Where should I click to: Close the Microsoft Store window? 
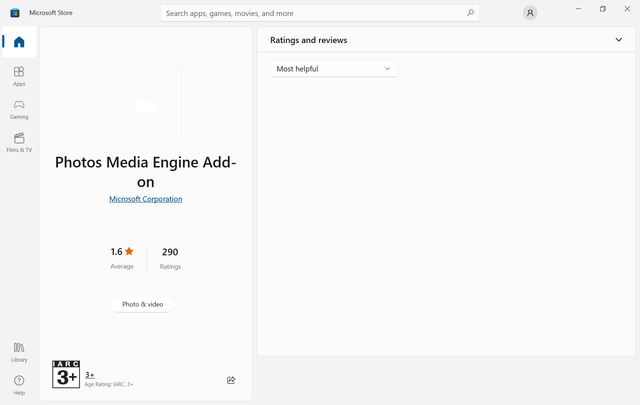627,9
